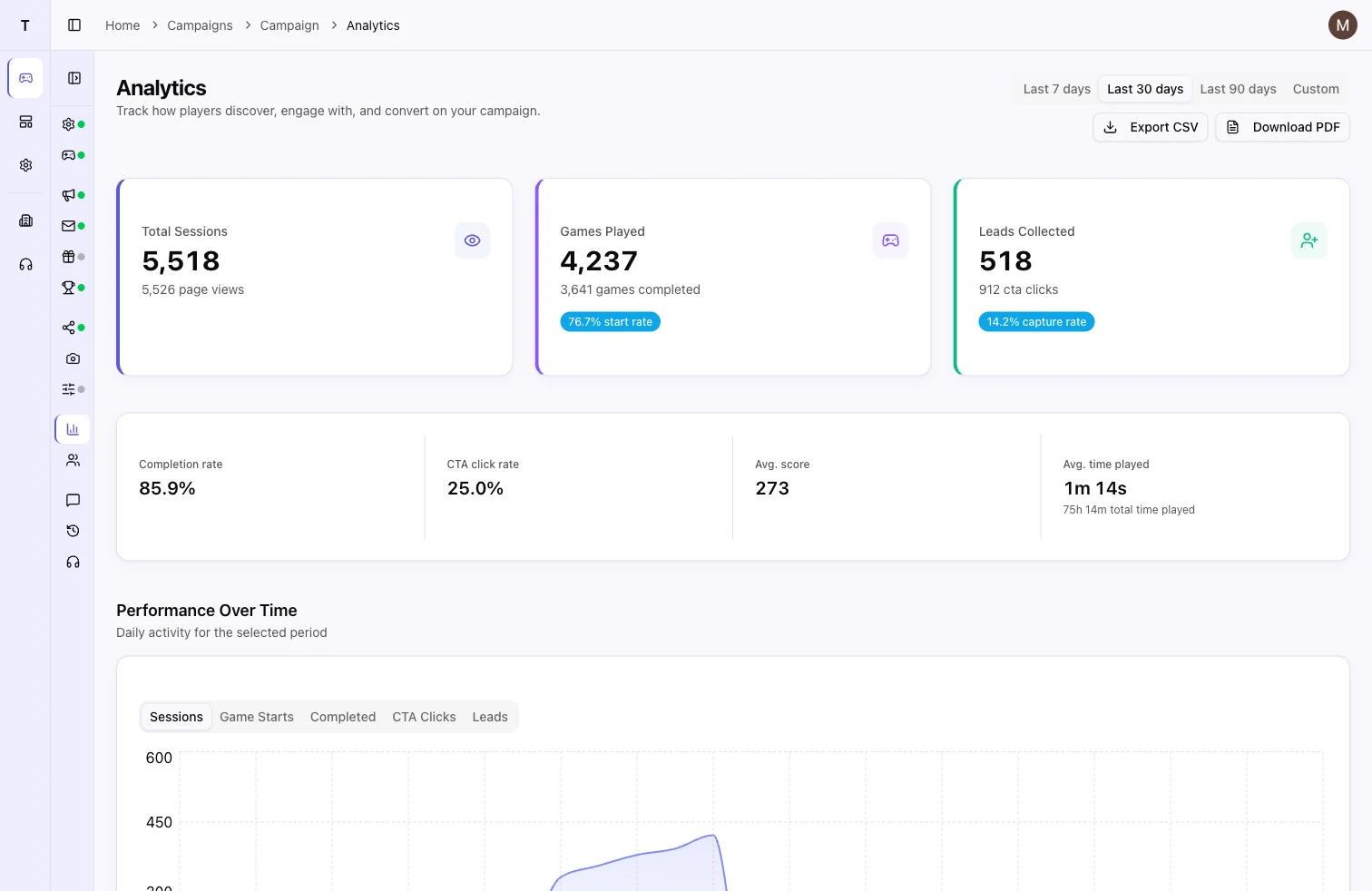The image size is (1372, 891).
Task: Open the trophy leaderboard section
Action: (69, 287)
